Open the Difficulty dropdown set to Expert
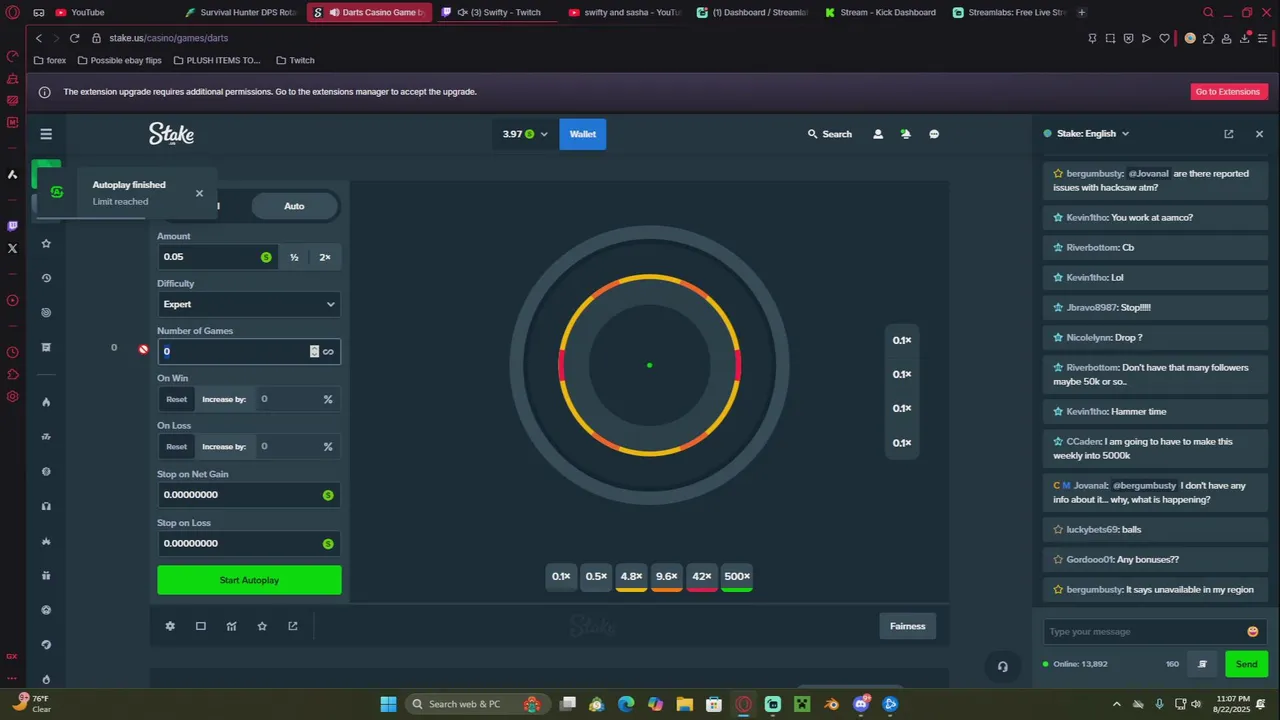 [249, 304]
